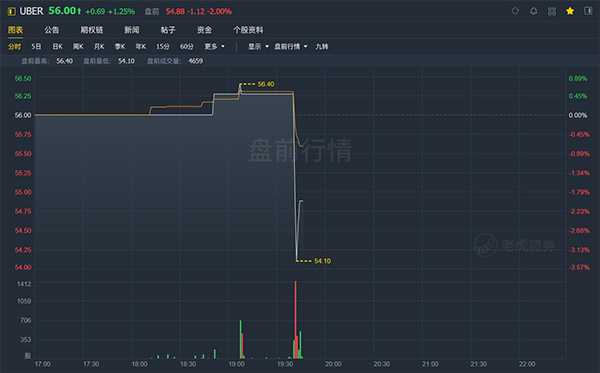Viewport: 600px width, 373px height.
Task: Go to the 个股资料 tab
Action: 248,30
